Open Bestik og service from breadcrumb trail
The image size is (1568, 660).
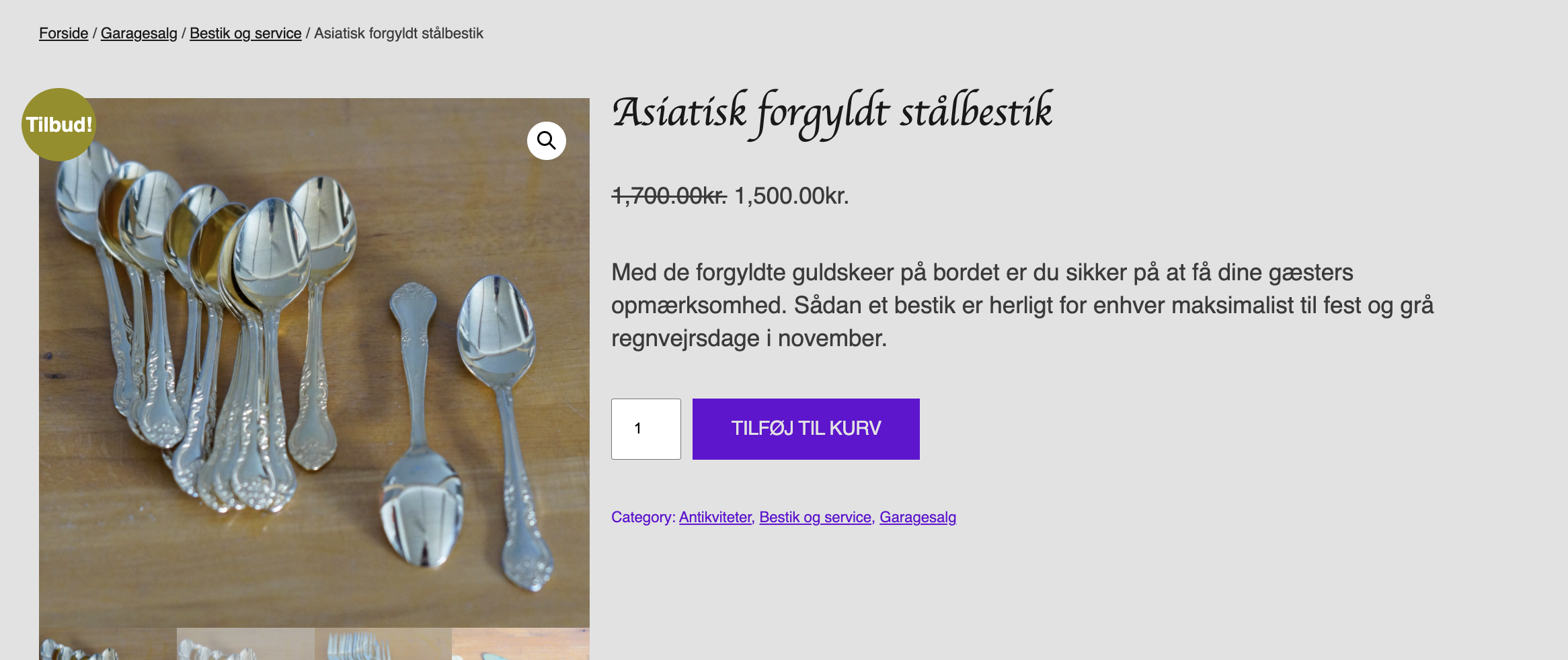(245, 33)
